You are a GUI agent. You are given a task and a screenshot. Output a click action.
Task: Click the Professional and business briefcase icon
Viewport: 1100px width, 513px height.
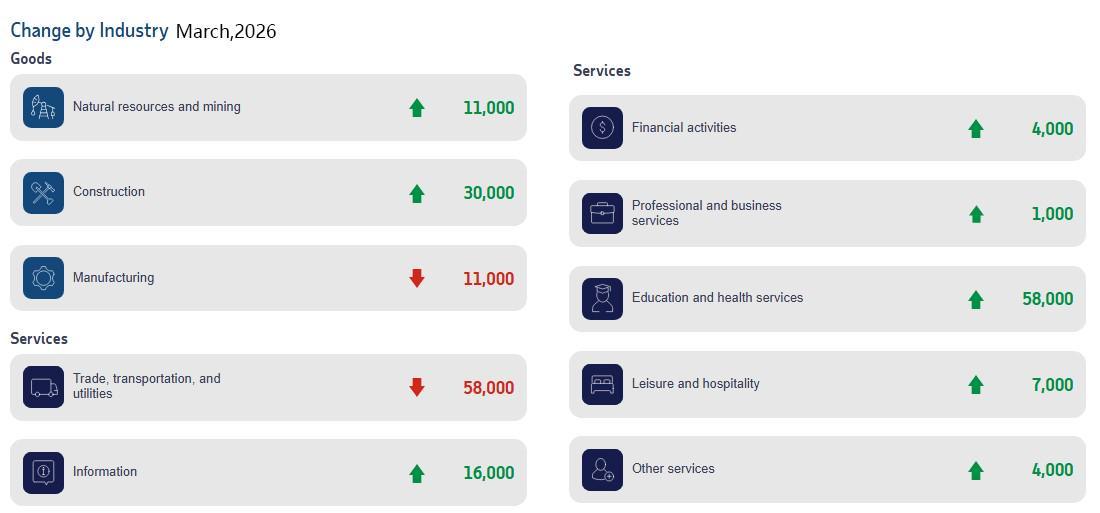(x=602, y=213)
